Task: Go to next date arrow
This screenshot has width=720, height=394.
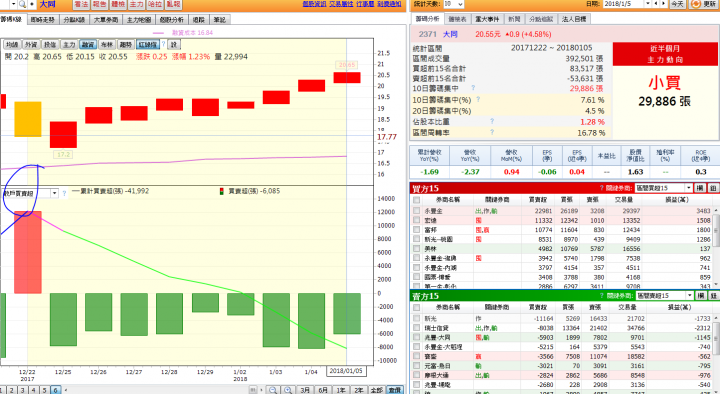Action: pos(663,4)
